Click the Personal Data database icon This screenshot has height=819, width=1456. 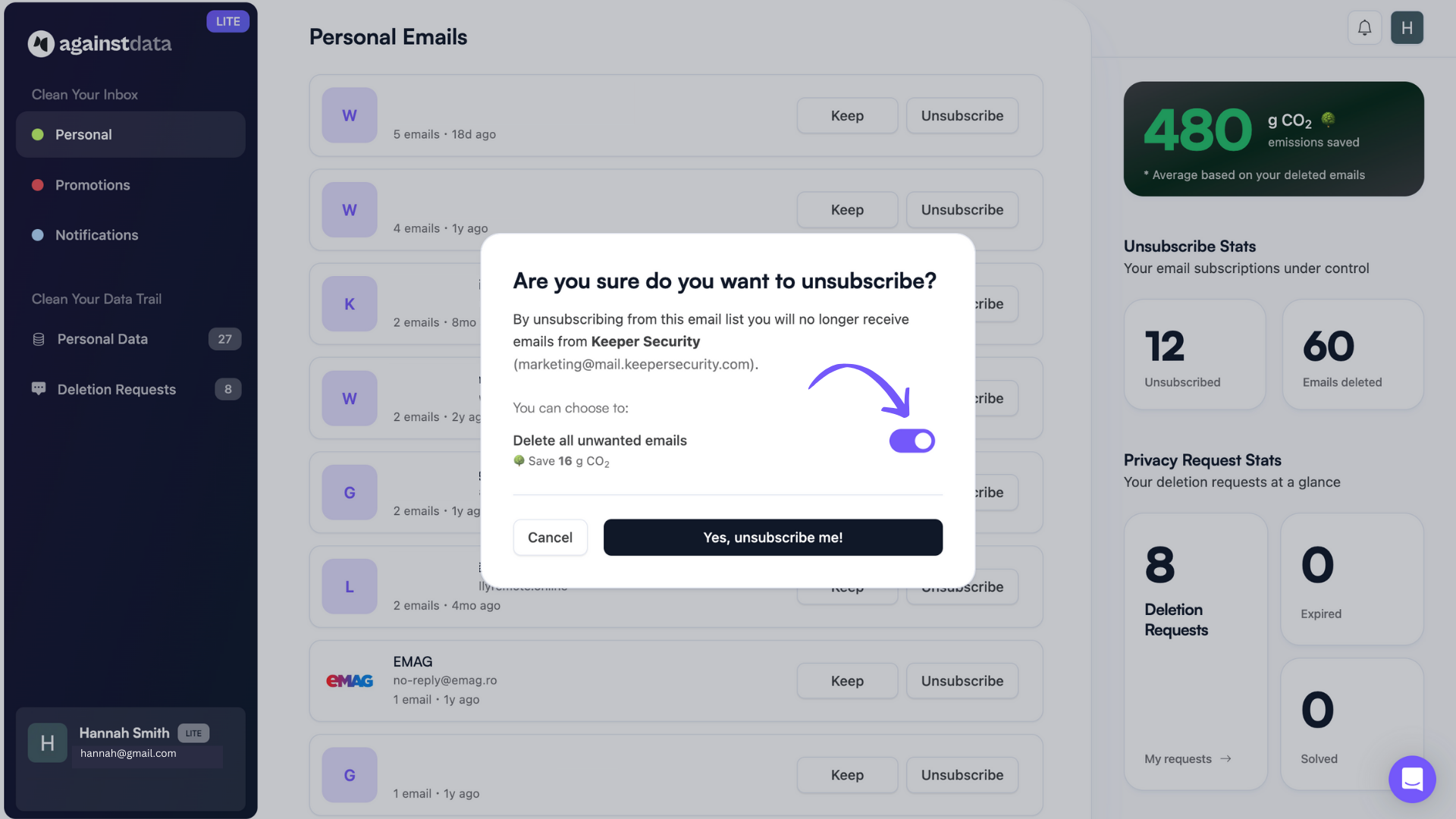[x=39, y=339]
